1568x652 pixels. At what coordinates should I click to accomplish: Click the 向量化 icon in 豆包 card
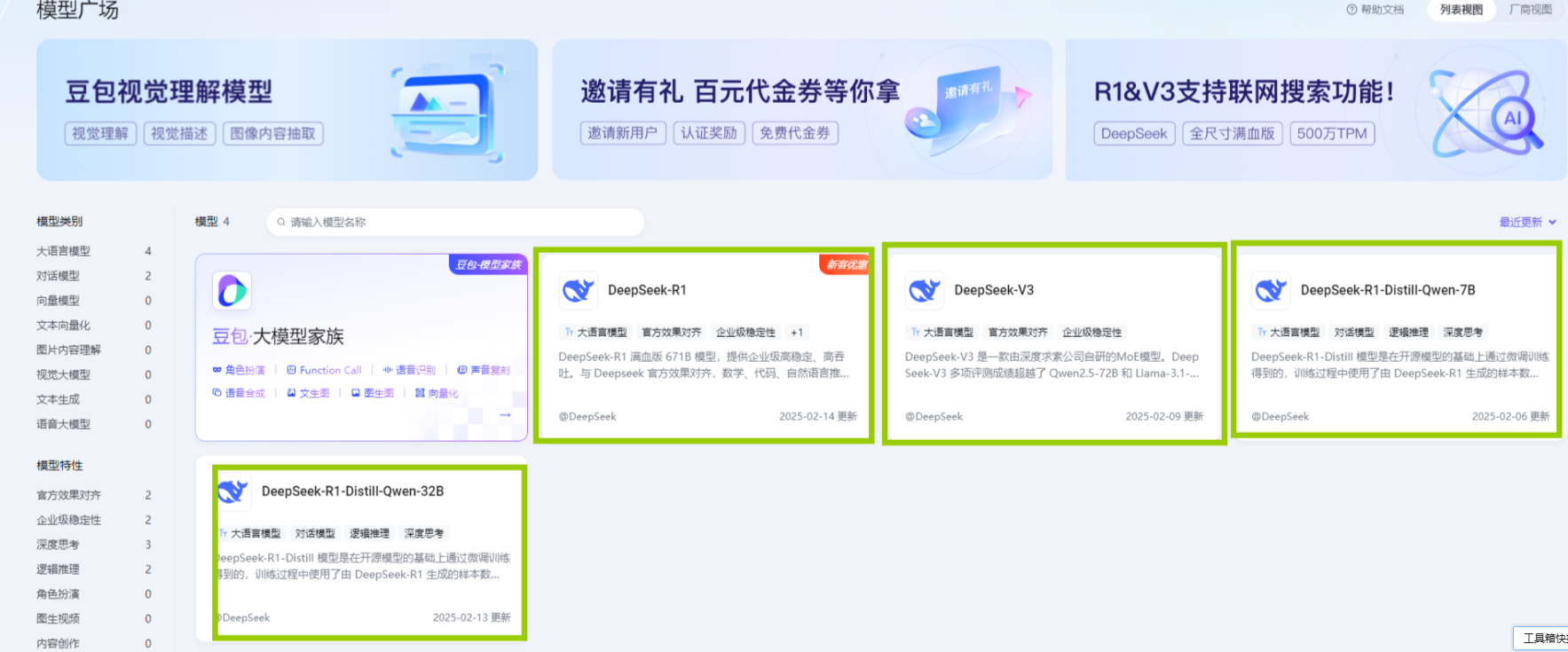[420, 393]
